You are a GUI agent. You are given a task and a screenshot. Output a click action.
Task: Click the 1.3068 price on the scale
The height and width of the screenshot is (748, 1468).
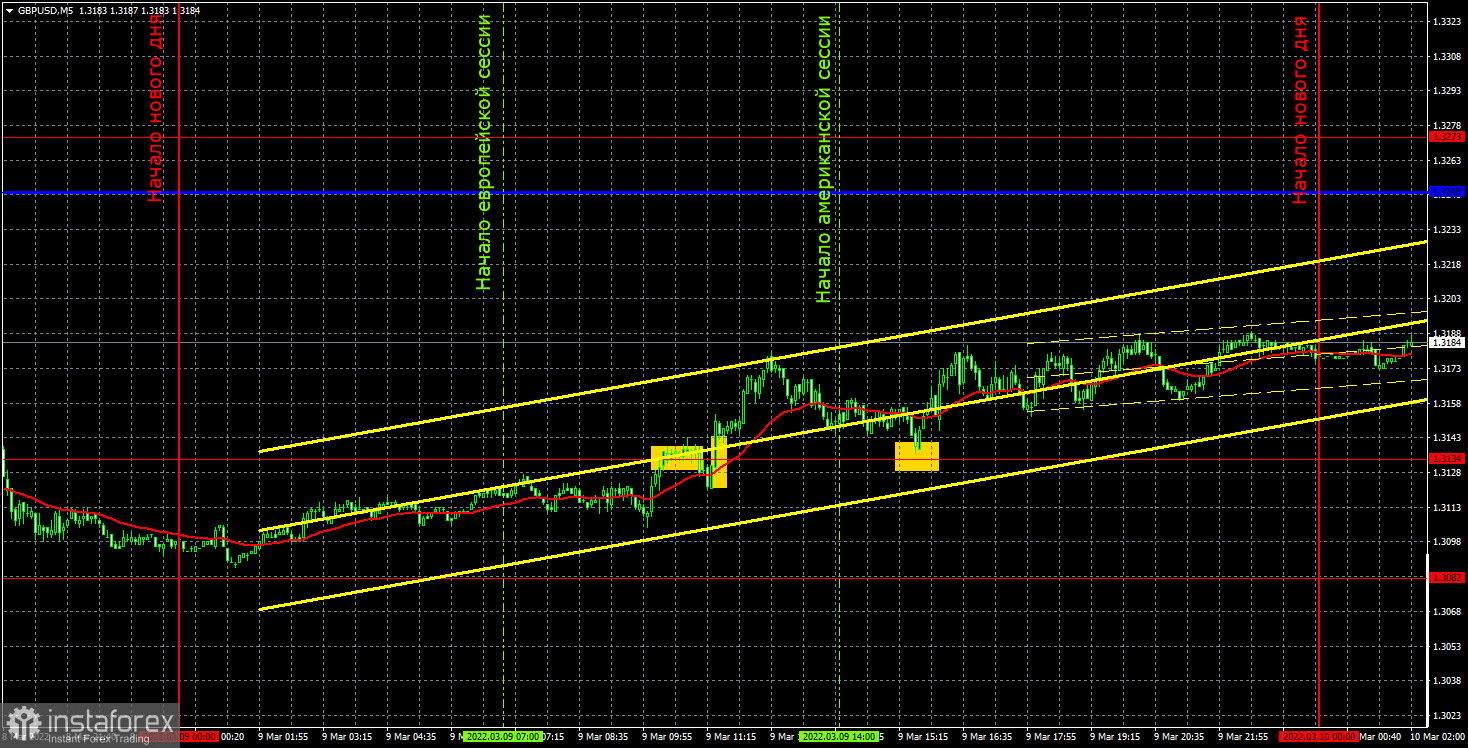pyautogui.click(x=1447, y=611)
